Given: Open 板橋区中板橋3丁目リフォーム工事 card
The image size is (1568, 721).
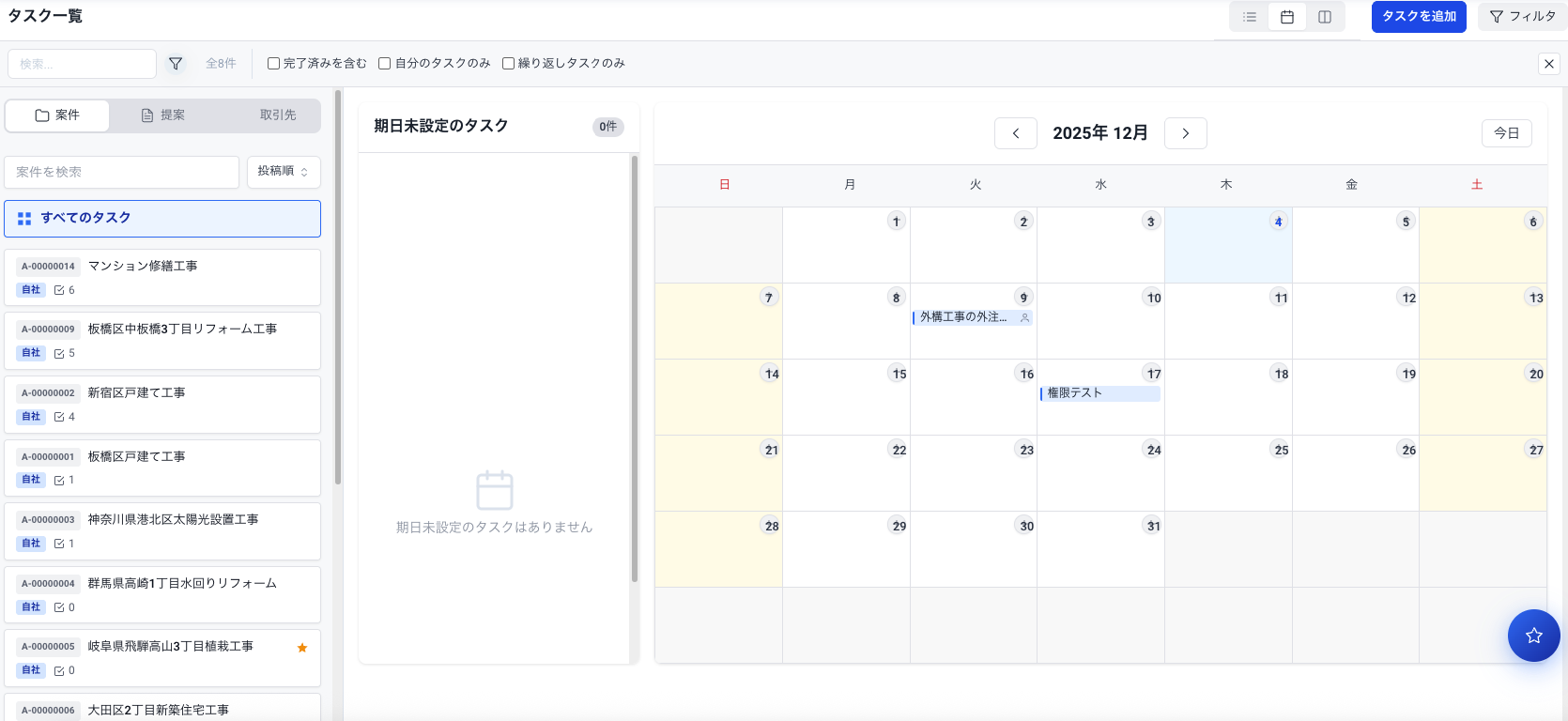Looking at the screenshot, I should click(162, 341).
